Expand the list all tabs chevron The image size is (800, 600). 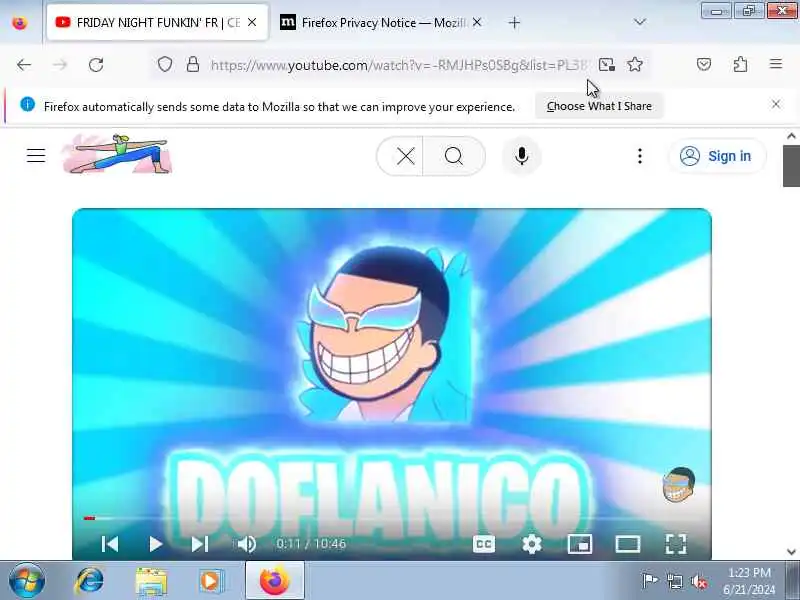(x=640, y=22)
